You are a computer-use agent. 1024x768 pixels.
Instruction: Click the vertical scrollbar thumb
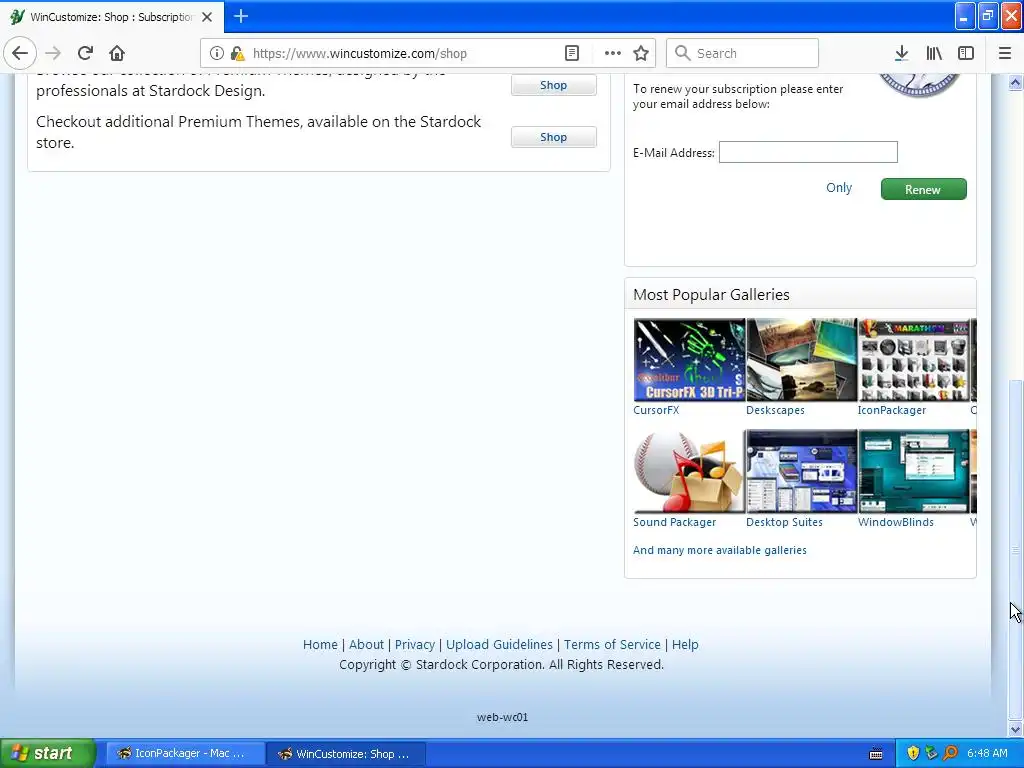tap(1015, 550)
